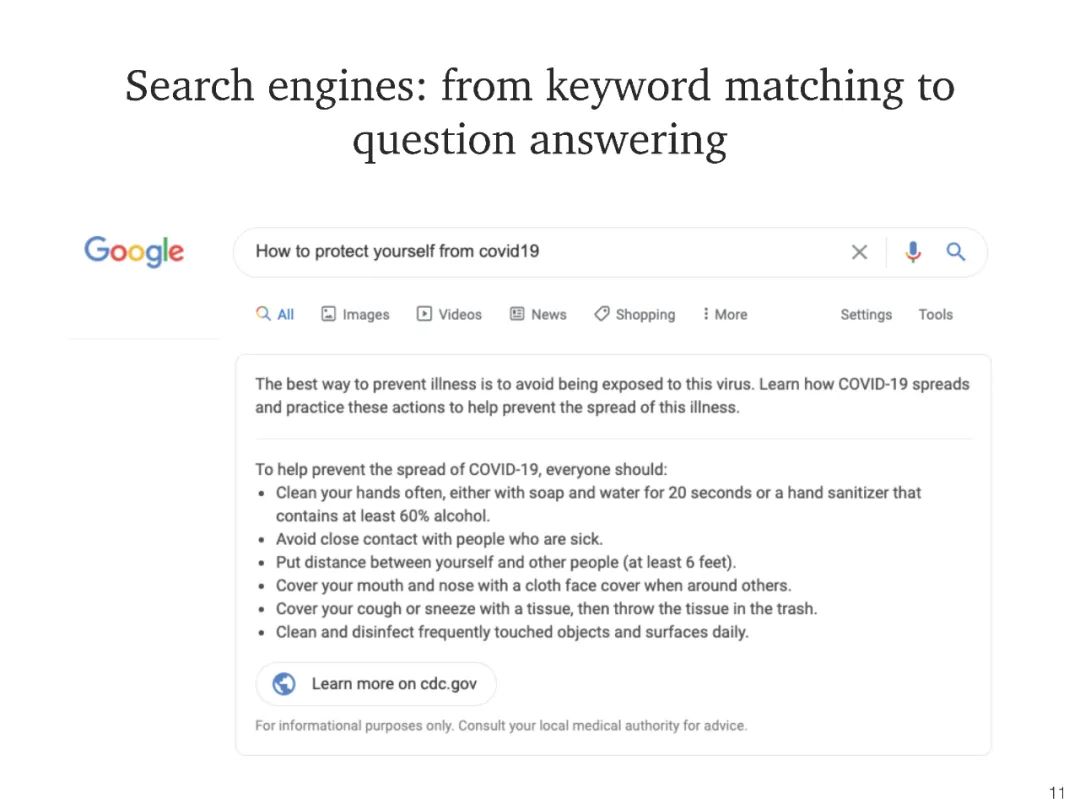Switch to the All results tab
The height and width of the screenshot is (809, 1080).
(276, 314)
